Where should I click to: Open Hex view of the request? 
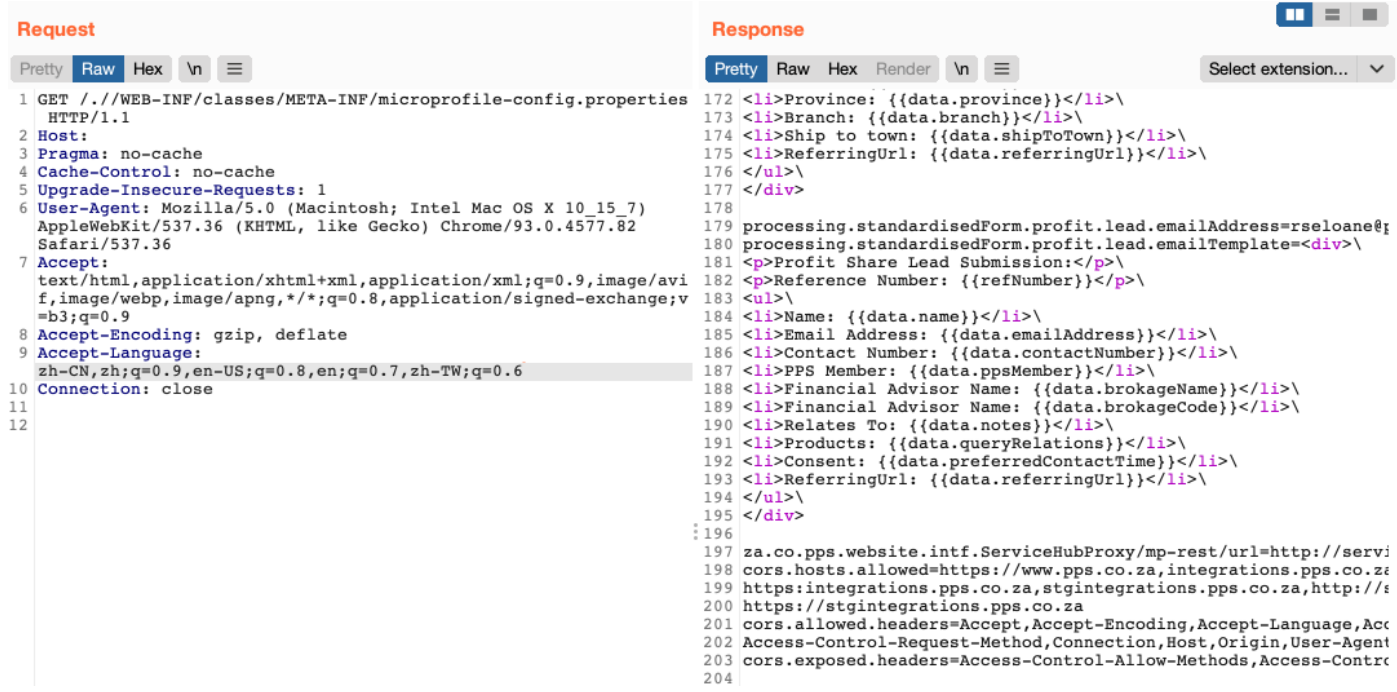pyautogui.click(x=147, y=69)
